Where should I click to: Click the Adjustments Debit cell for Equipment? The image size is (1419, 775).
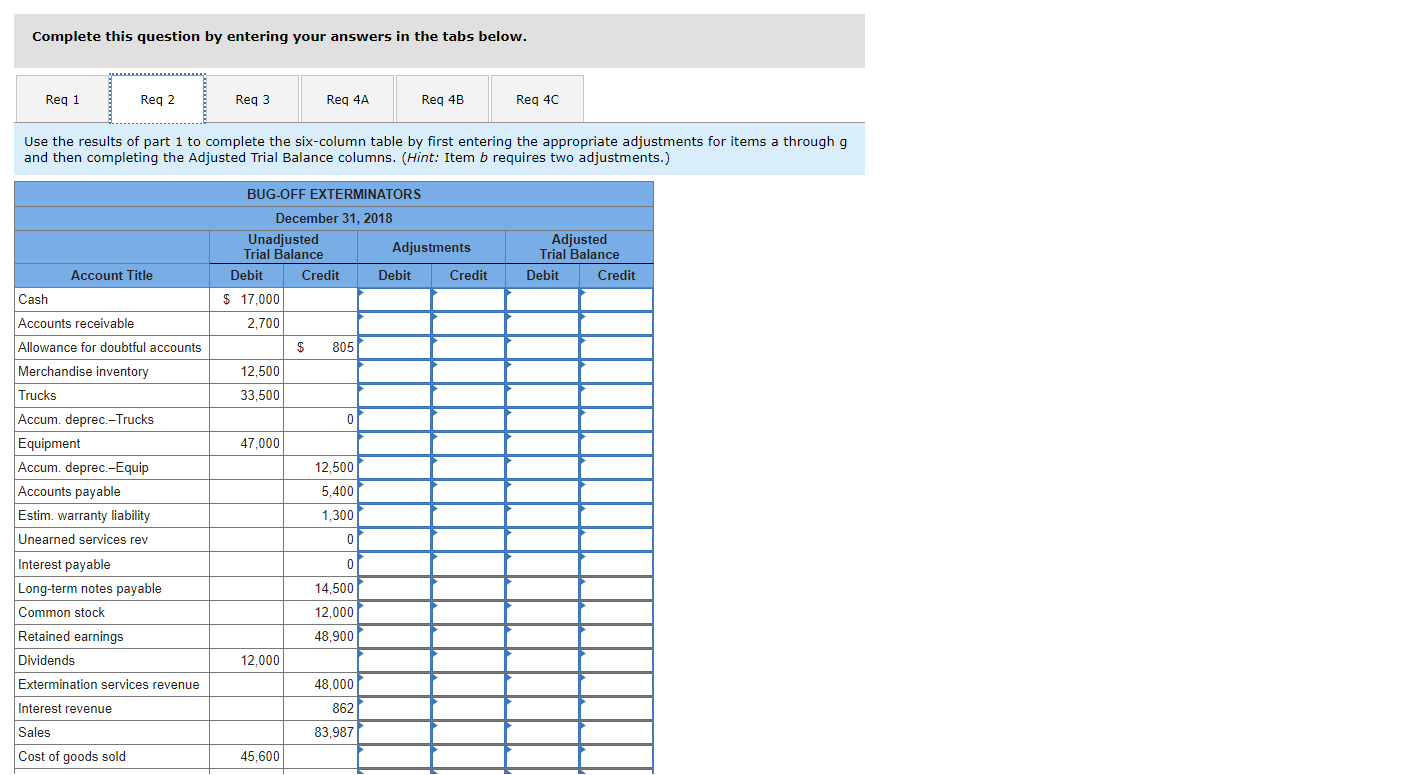(x=394, y=443)
